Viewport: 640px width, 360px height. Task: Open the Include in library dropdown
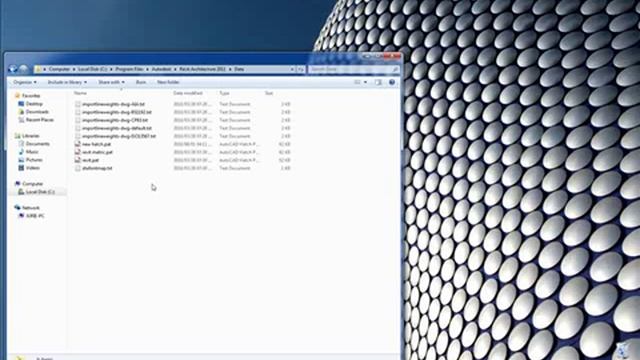pyautogui.click(x=67, y=82)
